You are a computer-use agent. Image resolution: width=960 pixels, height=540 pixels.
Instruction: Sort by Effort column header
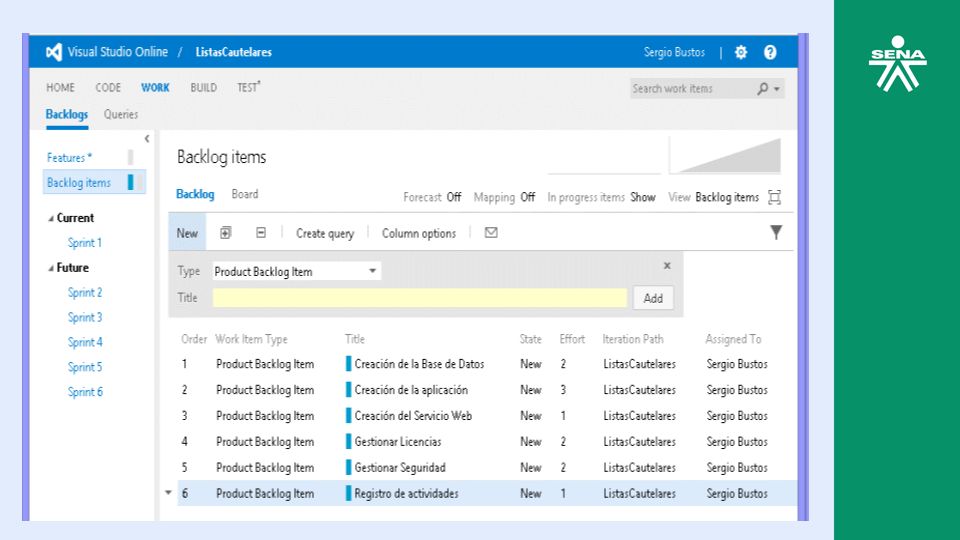click(x=572, y=339)
